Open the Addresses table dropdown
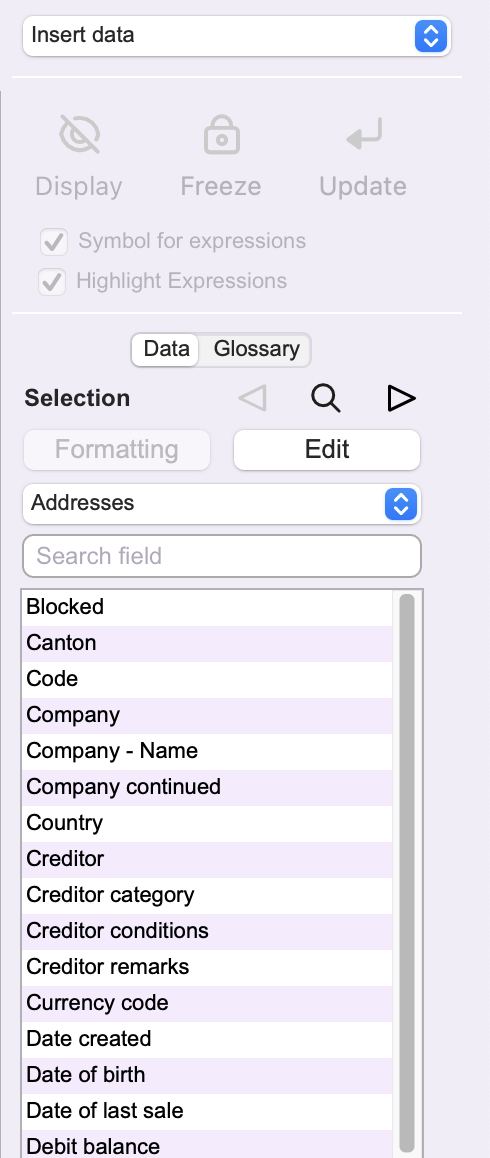 (222, 504)
